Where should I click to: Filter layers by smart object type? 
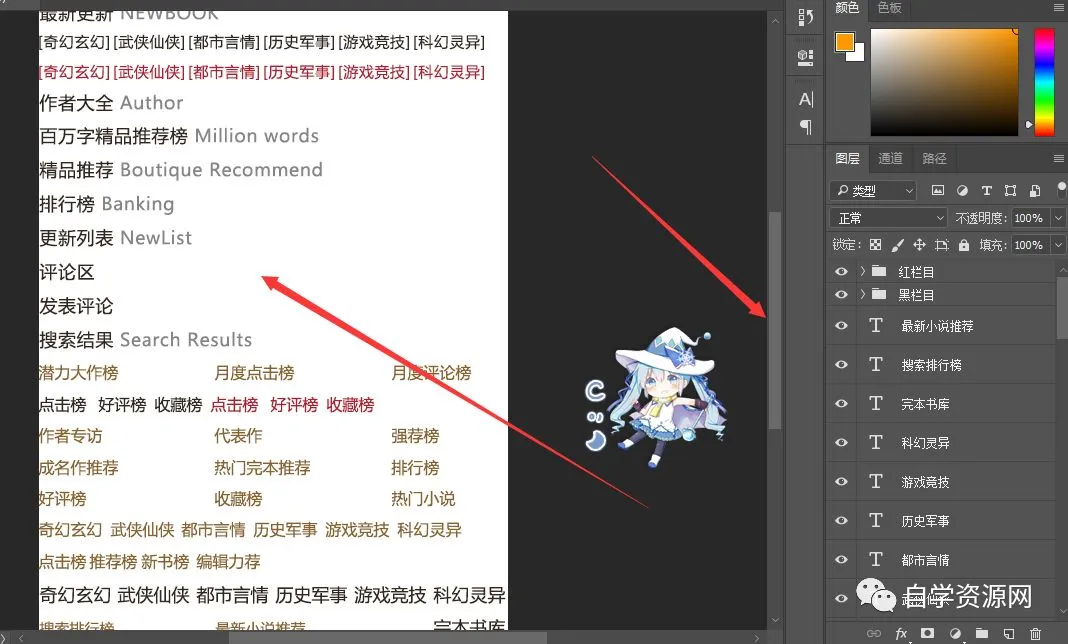pos(1035,191)
